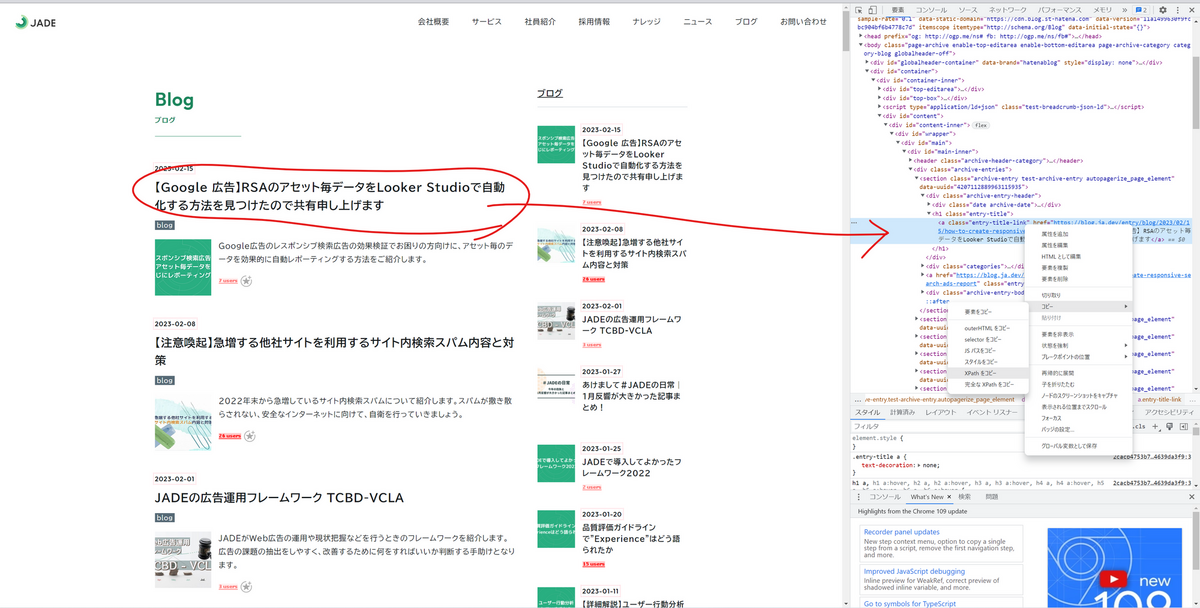
Task: Open サービス in the site navigation
Action: click(x=487, y=21)
